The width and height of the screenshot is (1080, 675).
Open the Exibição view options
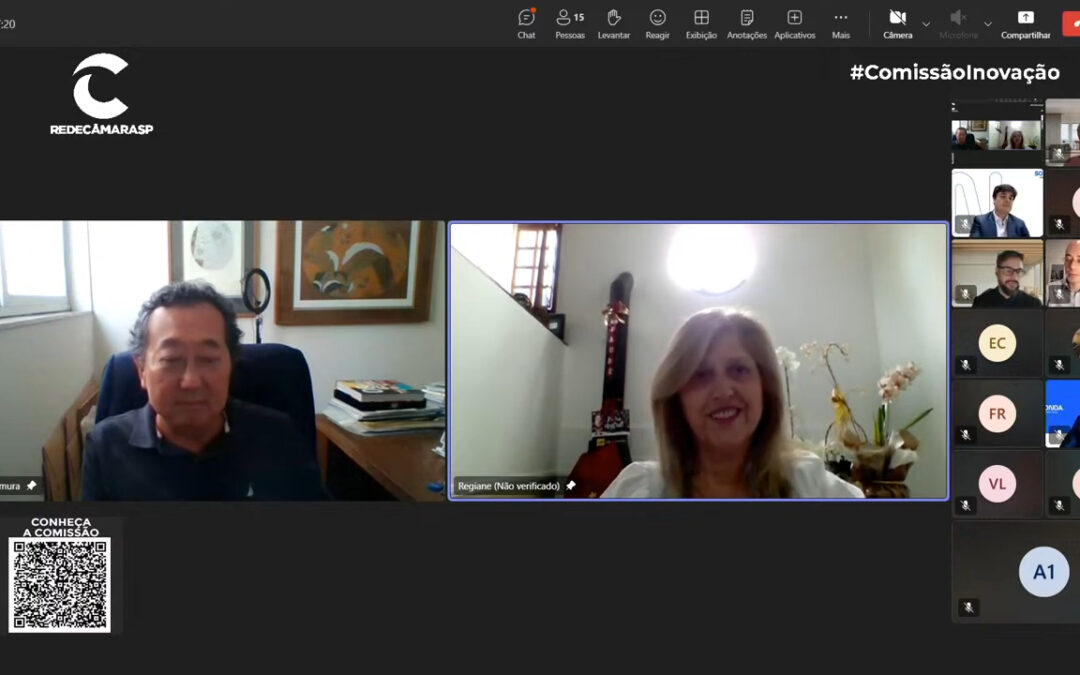pos(701,23)
